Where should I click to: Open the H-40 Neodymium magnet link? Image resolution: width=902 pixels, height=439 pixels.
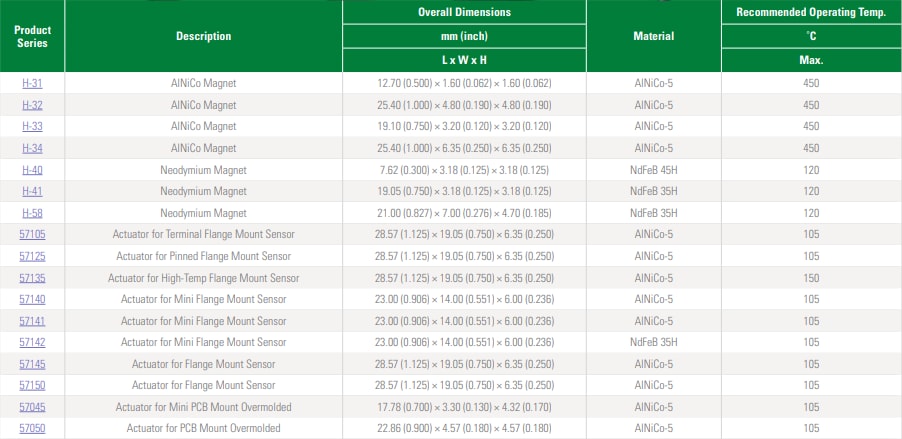click(x=32, y=170)
